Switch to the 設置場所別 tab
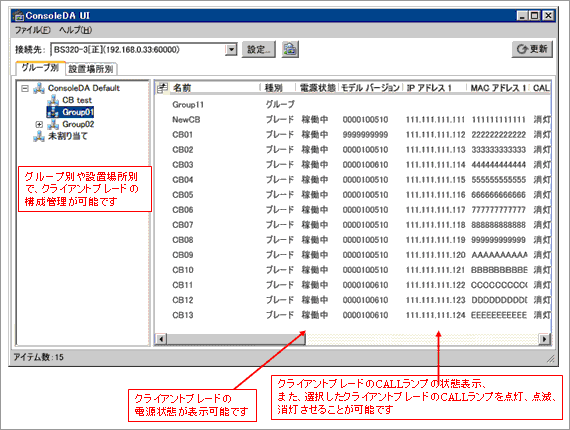The height and width of the screenshot is (430, 570). click(91, 69)
